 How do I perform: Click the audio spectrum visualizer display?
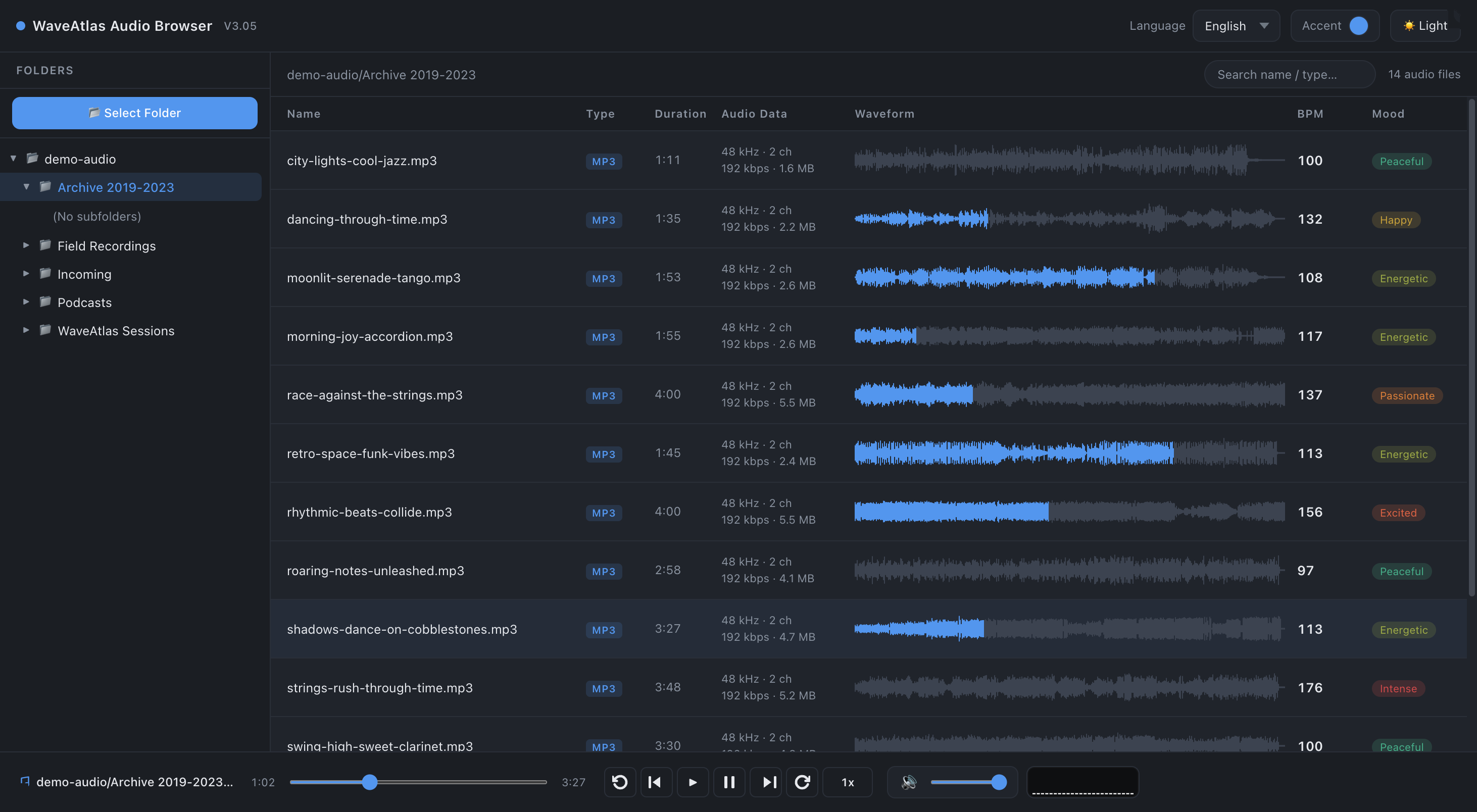click(1082, 782)
